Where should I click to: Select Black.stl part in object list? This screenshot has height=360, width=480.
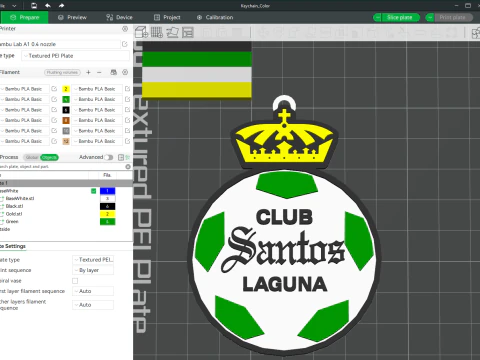(14, 206)
